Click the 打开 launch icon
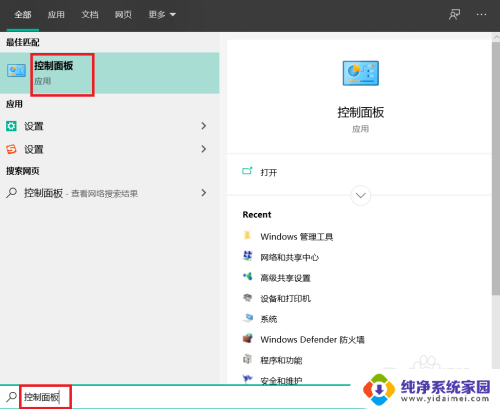This screenshot has height=409, width=500. 247,171
